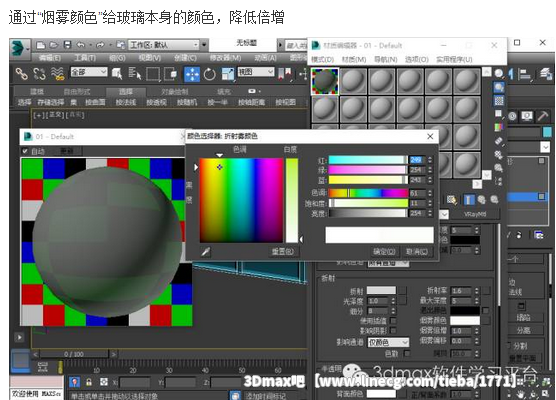
Task: Click the map button beside the 烟雾颜色 swatch
Action: (486, 321)
